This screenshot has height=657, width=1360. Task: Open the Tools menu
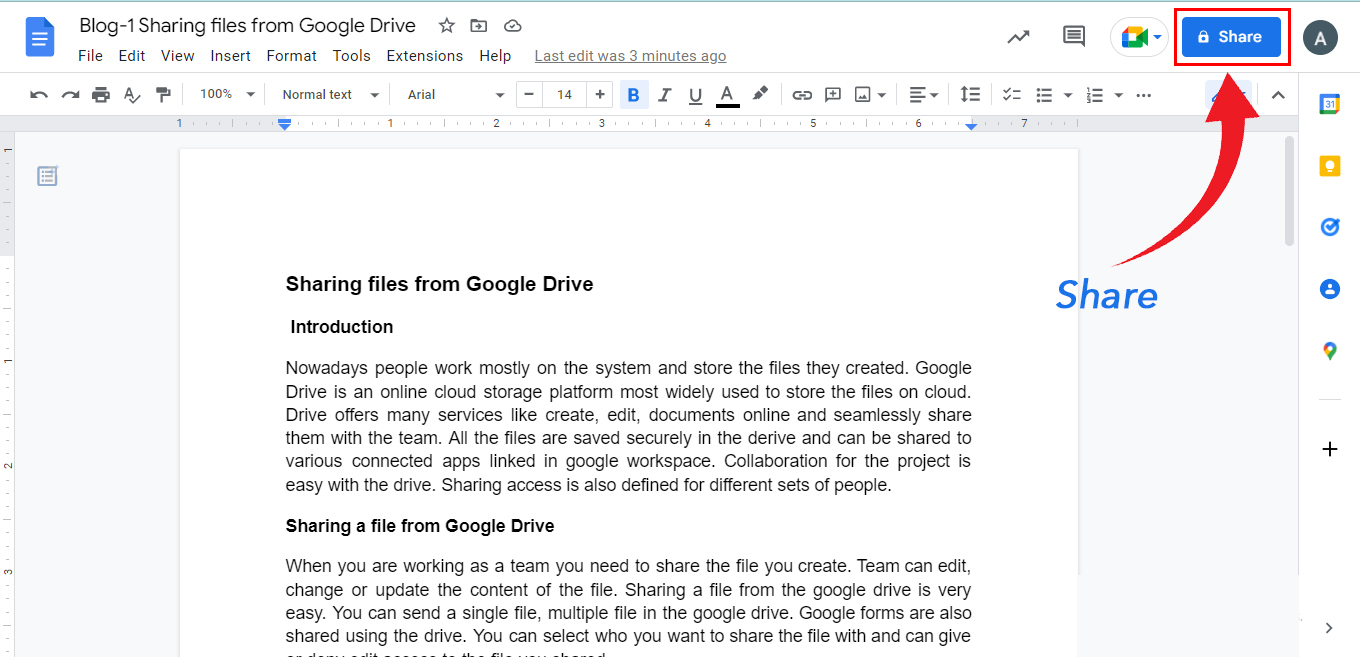coord(352,56)
